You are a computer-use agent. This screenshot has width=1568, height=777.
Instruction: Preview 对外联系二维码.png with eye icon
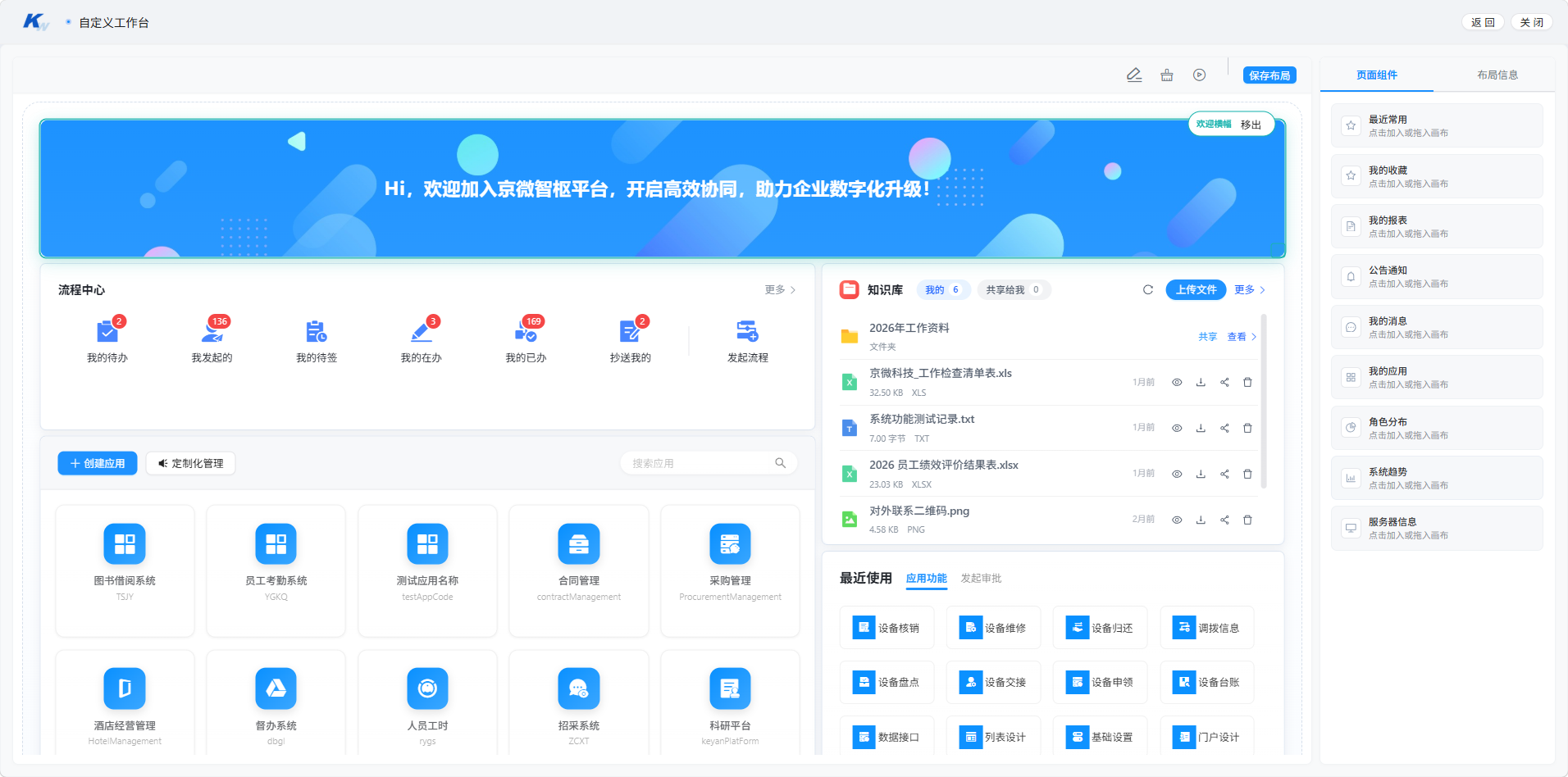1177,520
